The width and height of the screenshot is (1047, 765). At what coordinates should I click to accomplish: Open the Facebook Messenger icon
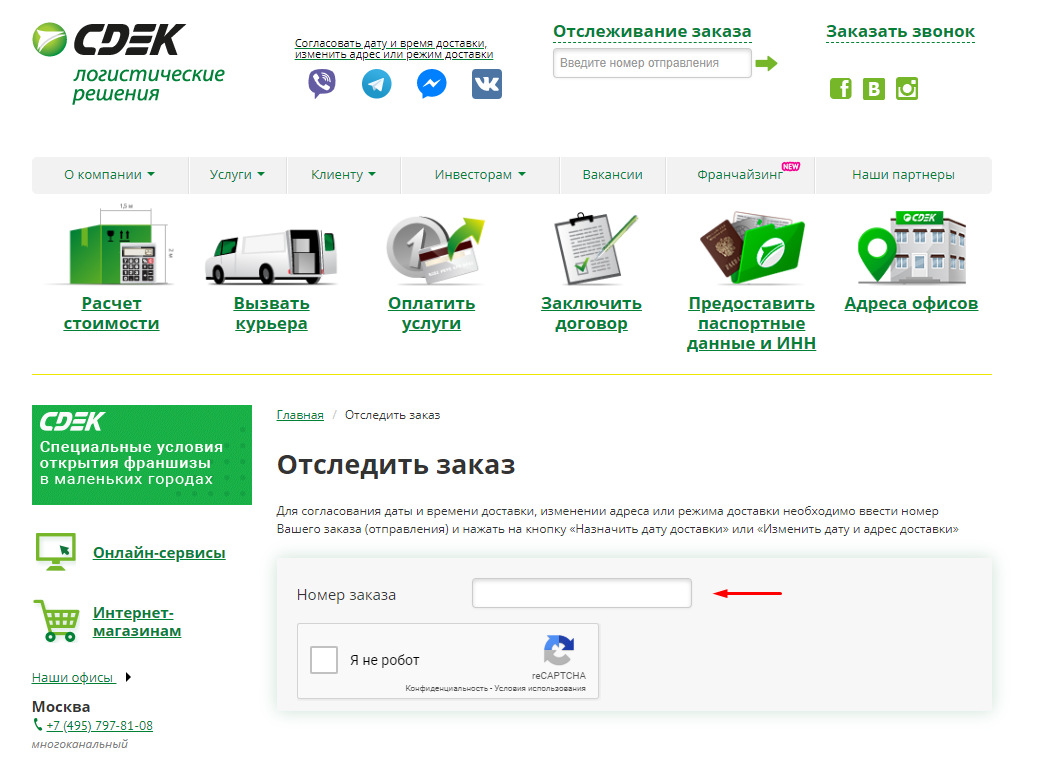pyautogui.click(x=431, y=84)
